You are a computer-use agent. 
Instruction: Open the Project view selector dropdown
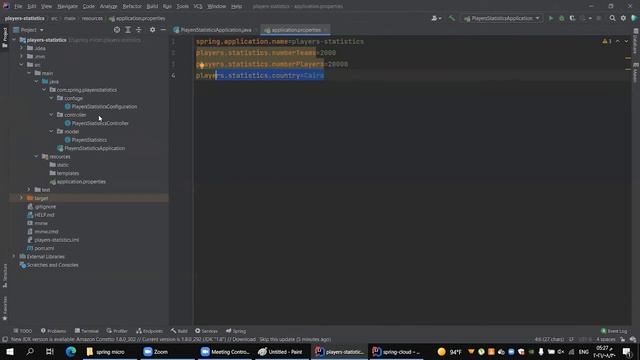point(28,30)
